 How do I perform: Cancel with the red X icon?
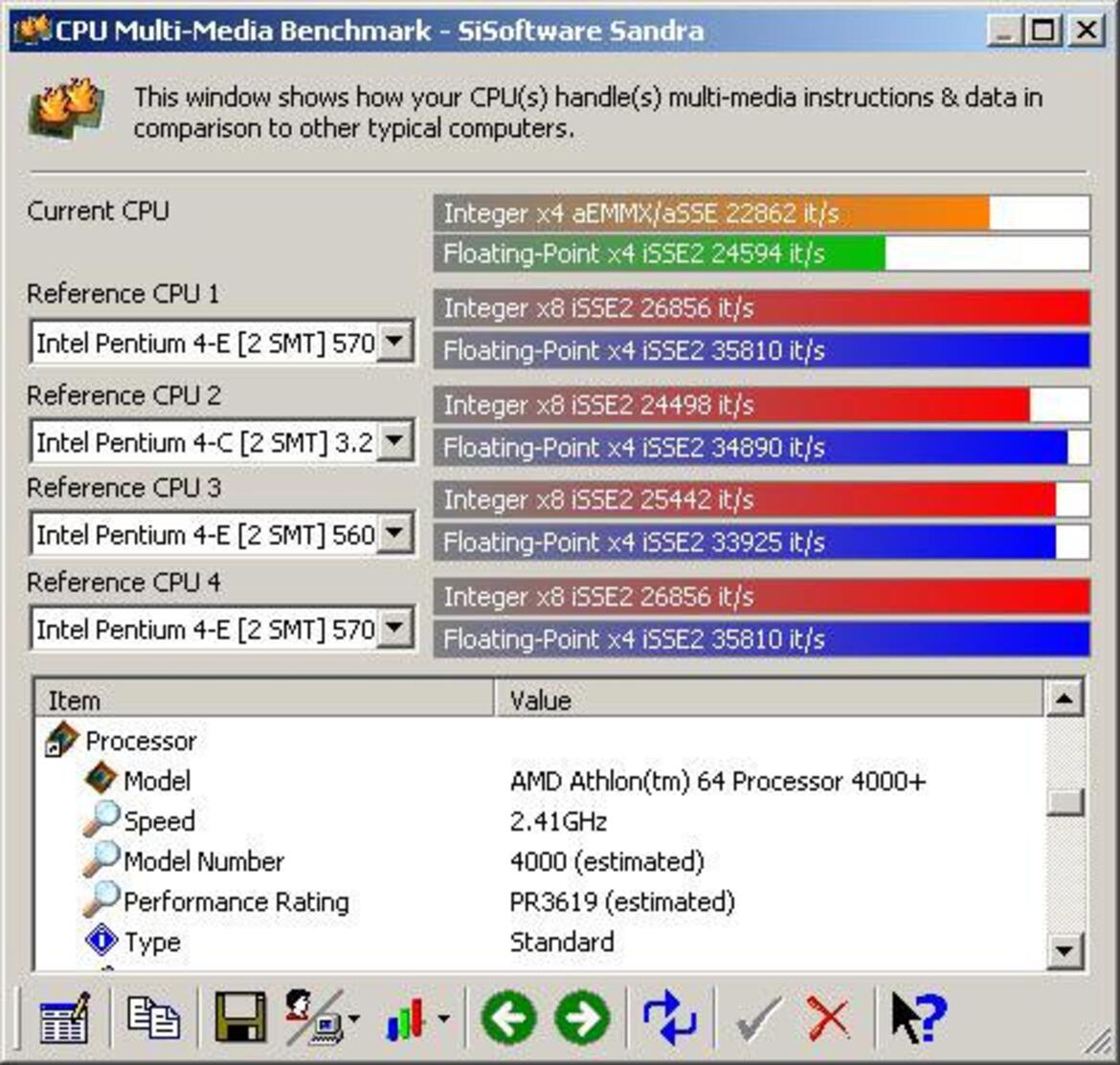829,1018
